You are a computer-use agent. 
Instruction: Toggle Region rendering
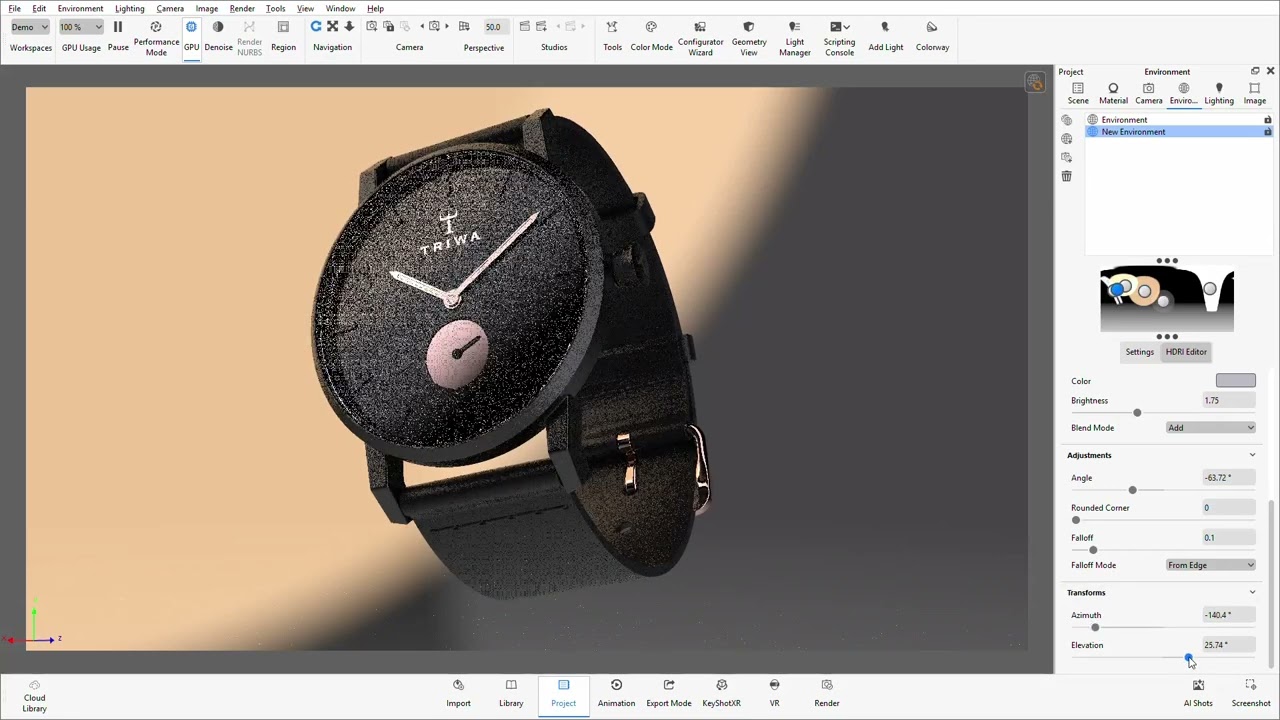coord(283,35)
